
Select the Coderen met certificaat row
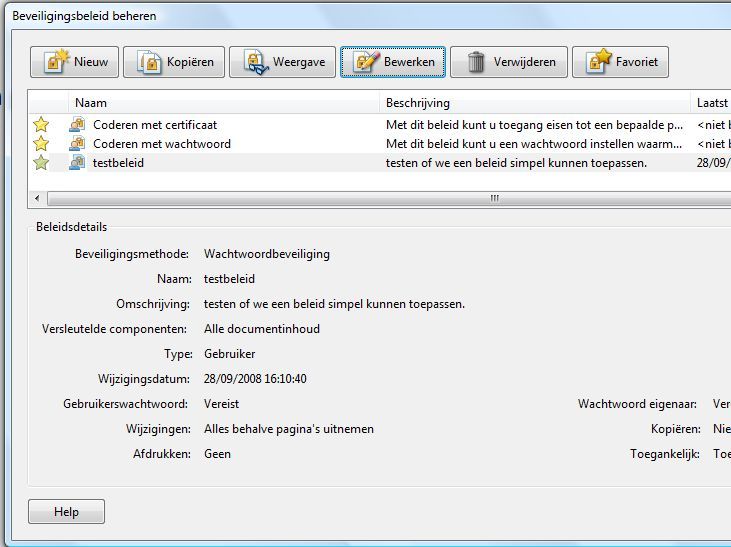point(155,125)
